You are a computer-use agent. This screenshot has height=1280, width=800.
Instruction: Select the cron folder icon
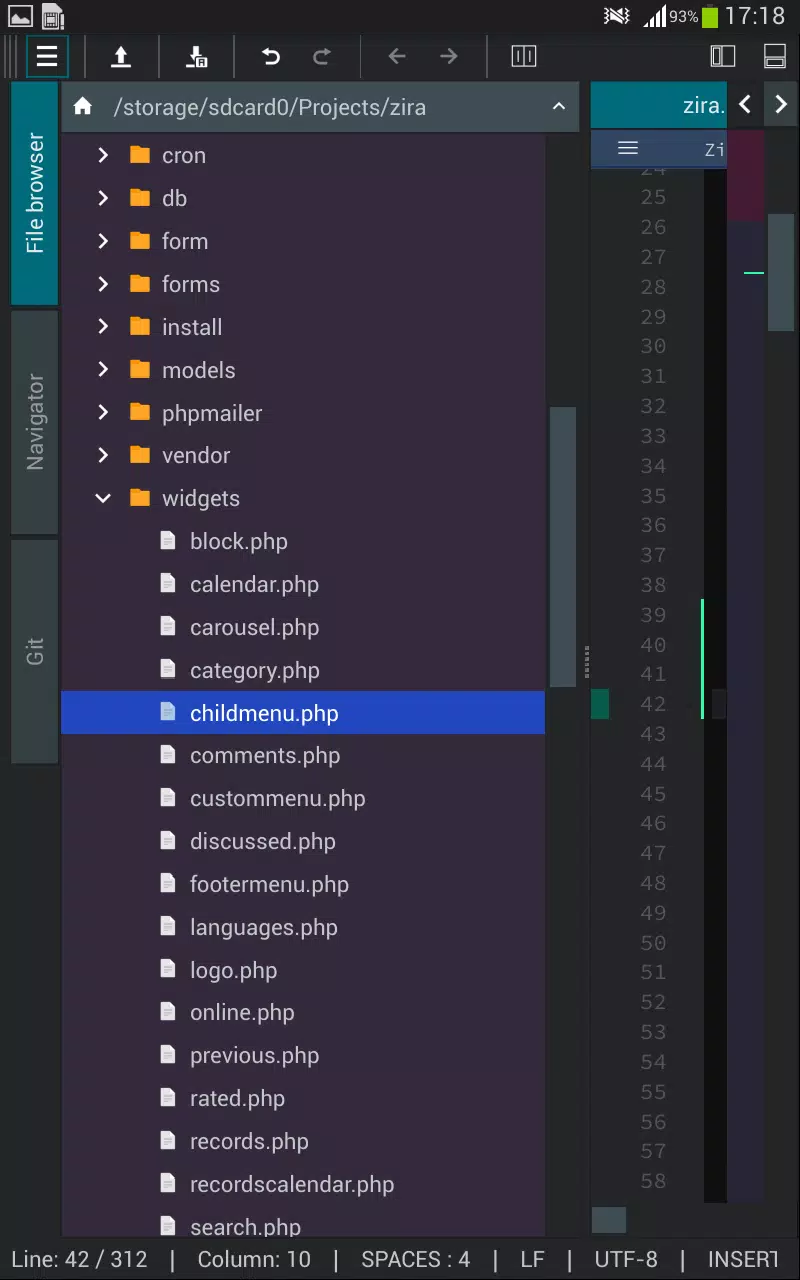point(140,155)
